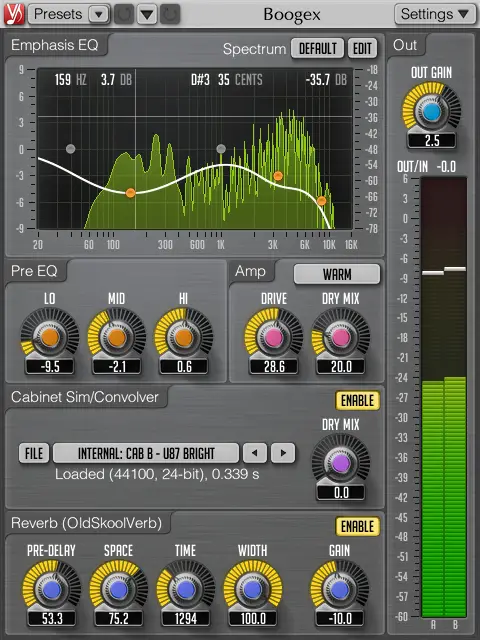The height and width of the screenshot is (640, 480).
Task: Click the output level meter channel A
Action: point(432,397)
